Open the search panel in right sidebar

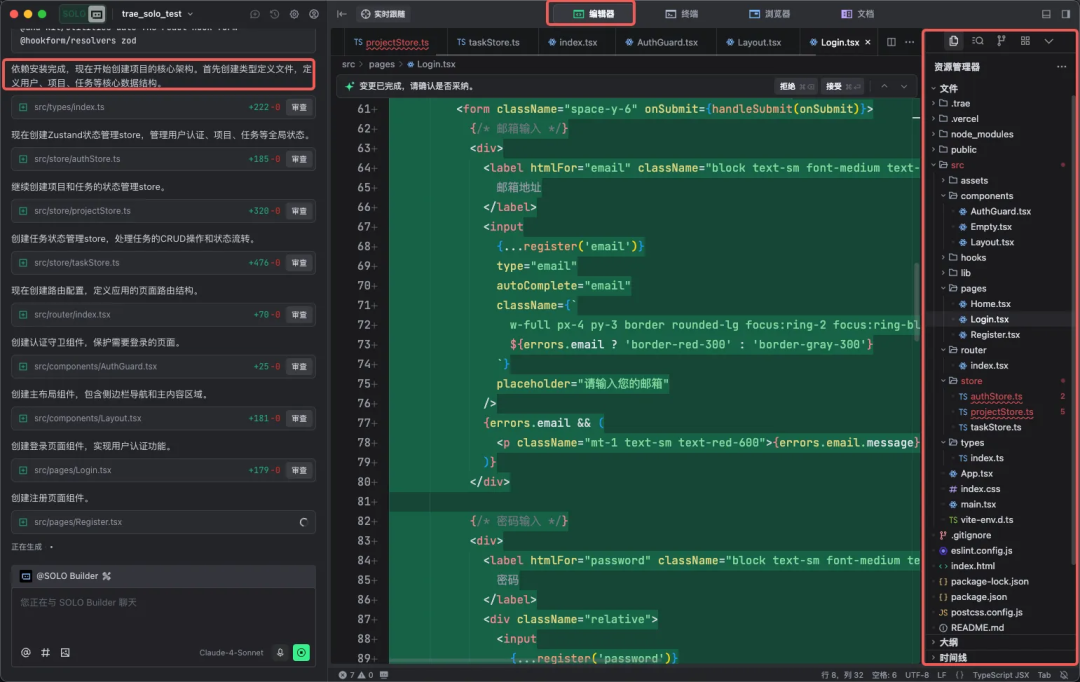(x=978, y=41)
